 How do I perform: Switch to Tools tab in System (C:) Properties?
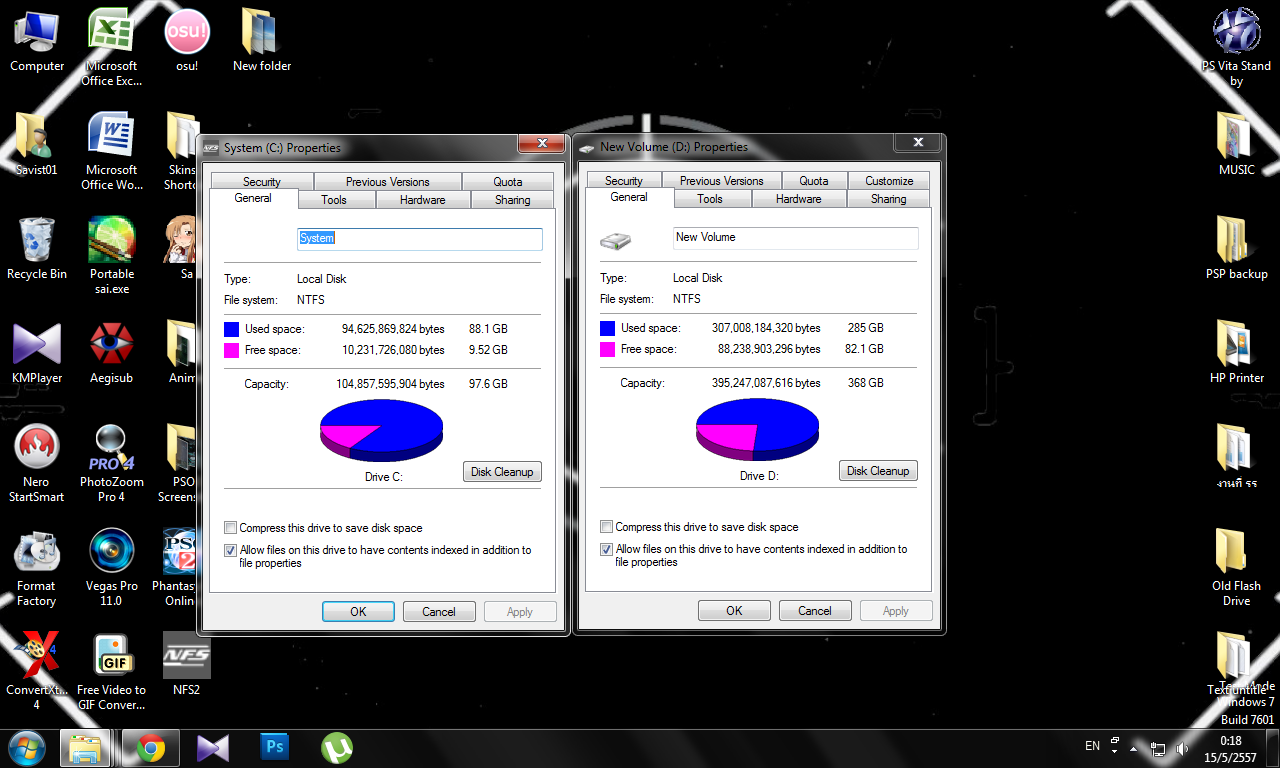pos(334,200)
